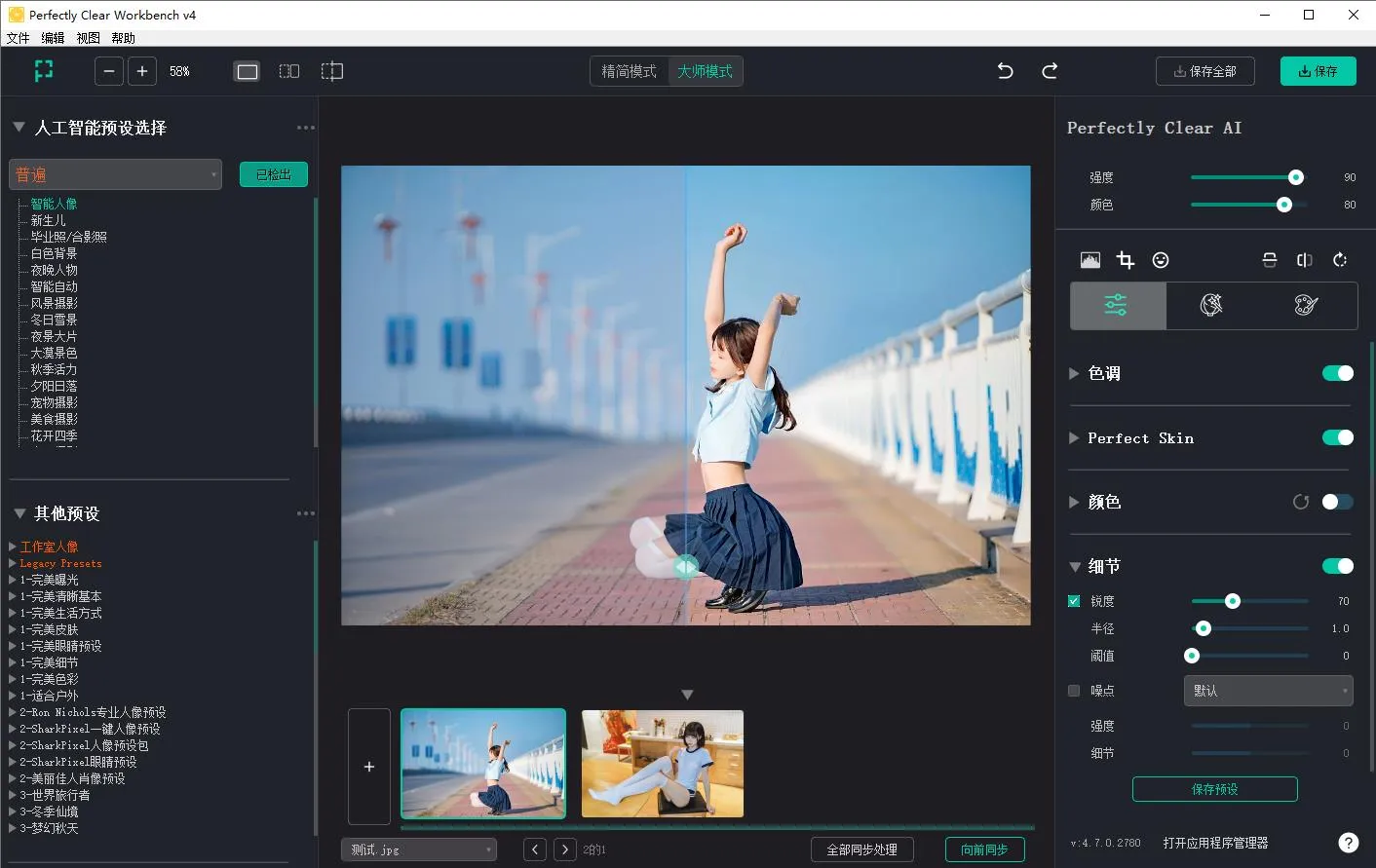1376x868 pixels.
Task: Expand the 颜色 section
Action: click(1074, 502)
